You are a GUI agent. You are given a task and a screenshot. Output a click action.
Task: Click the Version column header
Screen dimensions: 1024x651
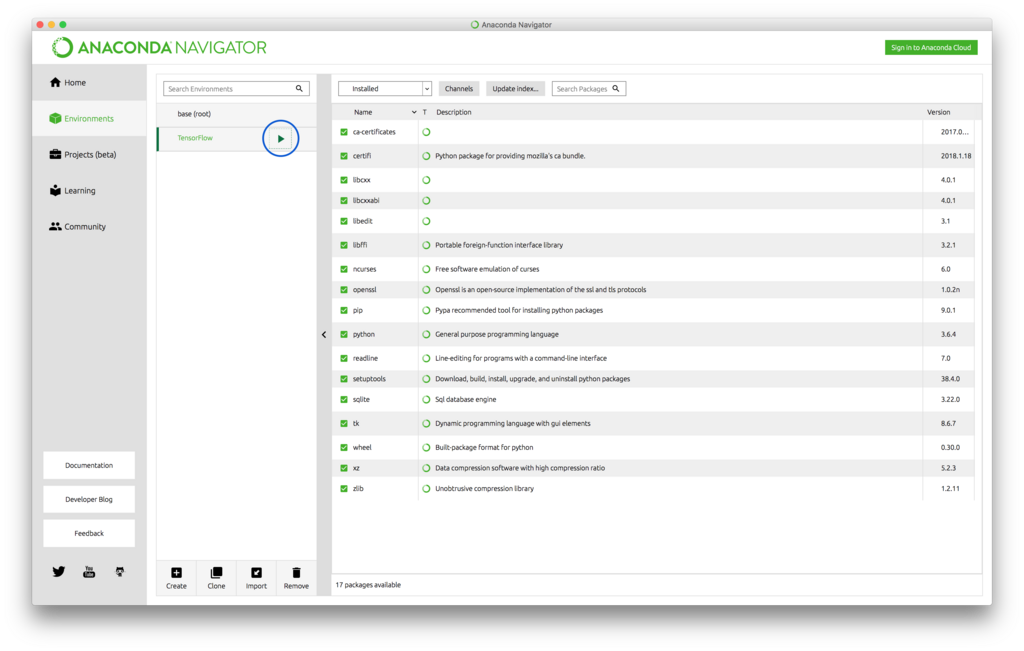(938, 112)
